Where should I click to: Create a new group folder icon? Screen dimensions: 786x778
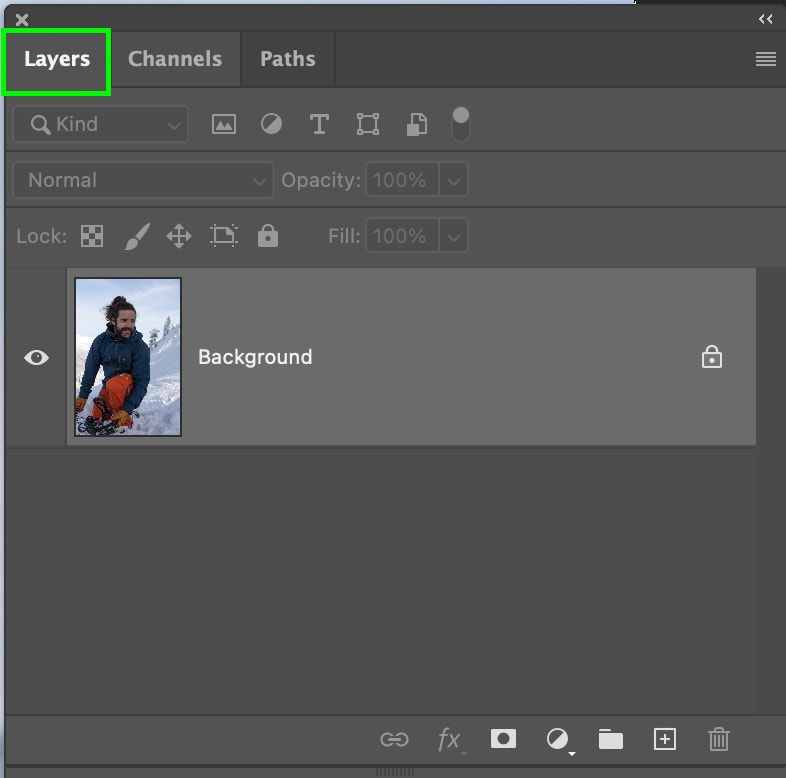tap(611, 739)
